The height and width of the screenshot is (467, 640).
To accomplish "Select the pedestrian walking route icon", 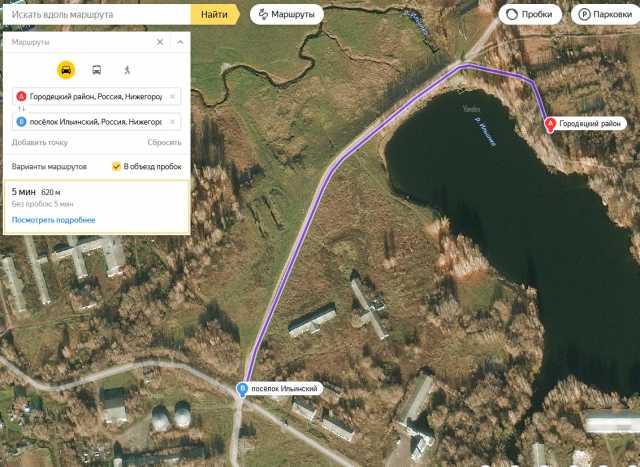I will click(127, 70).
